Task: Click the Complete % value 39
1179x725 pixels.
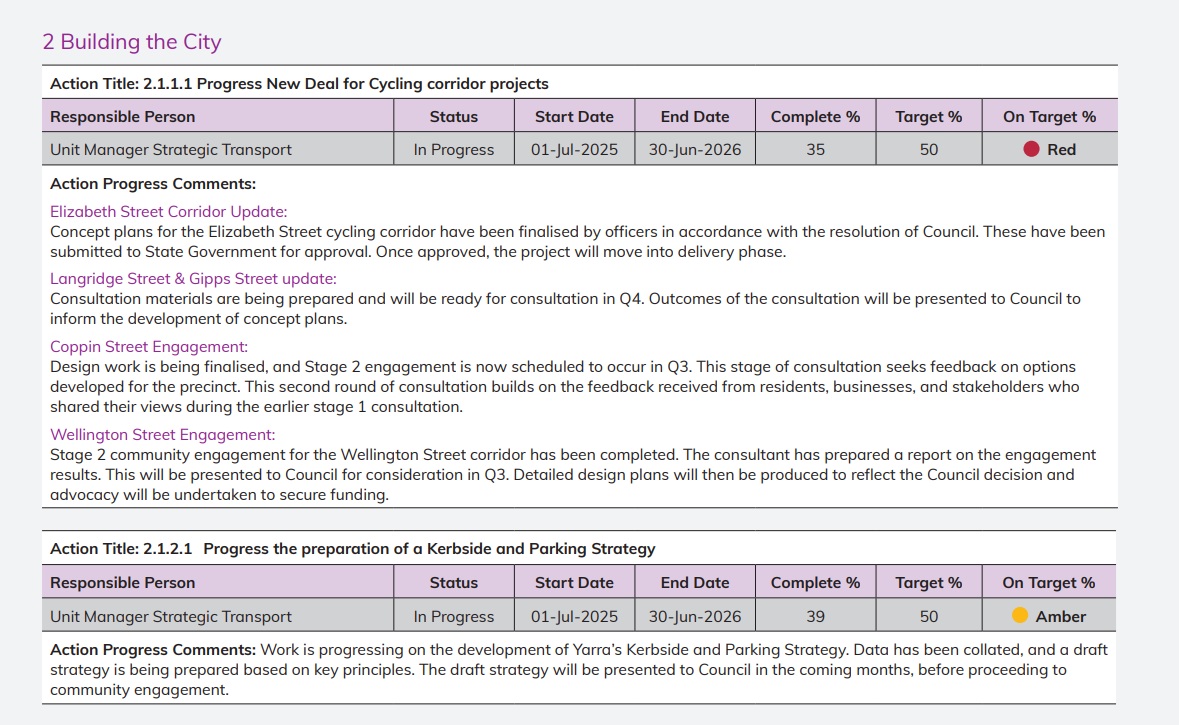Action: coord(815,617)
